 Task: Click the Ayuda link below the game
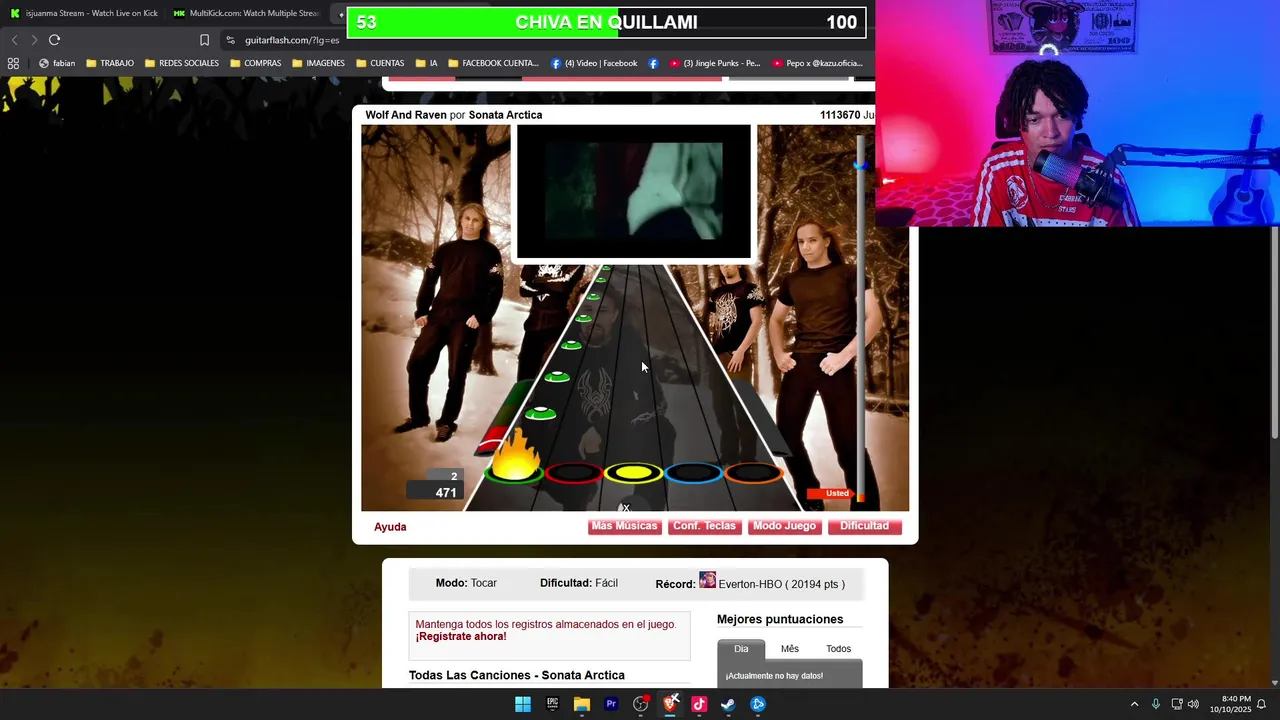click(x=390, y=527)
